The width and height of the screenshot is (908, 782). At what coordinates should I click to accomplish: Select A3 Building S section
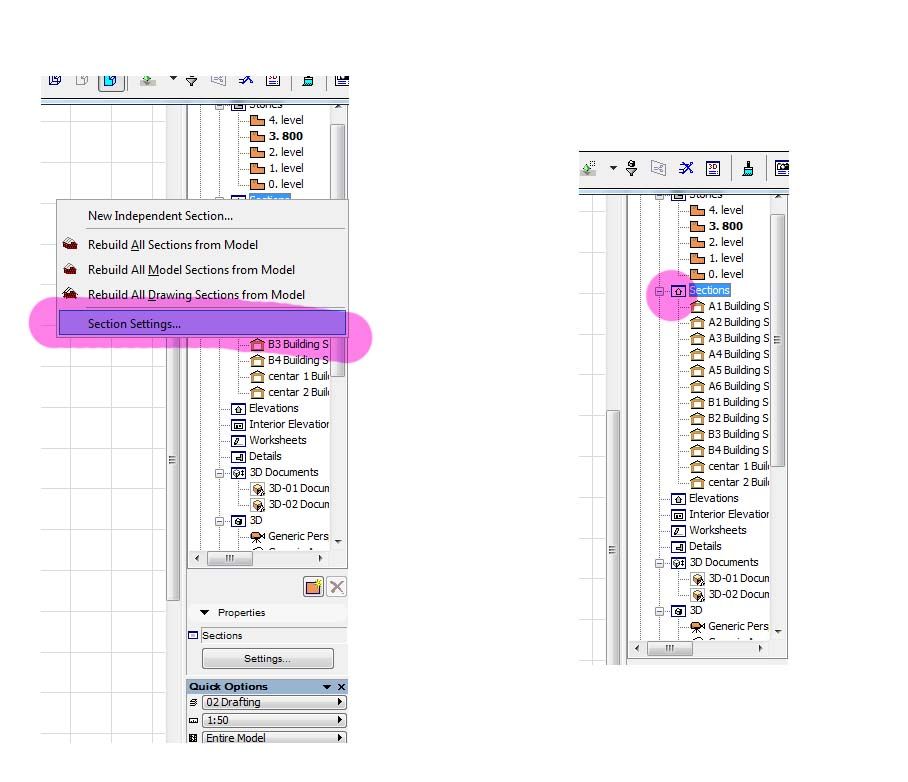click(738, 338)
